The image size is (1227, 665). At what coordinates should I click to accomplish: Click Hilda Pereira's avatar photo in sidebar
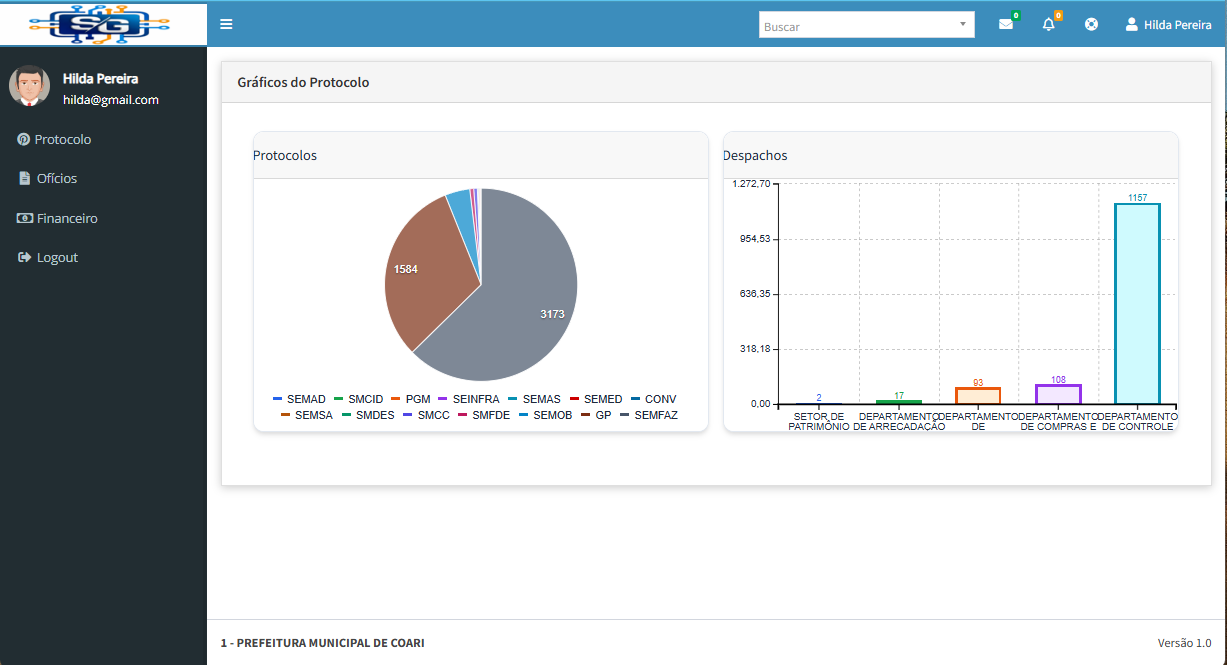[x=30, y=86]
